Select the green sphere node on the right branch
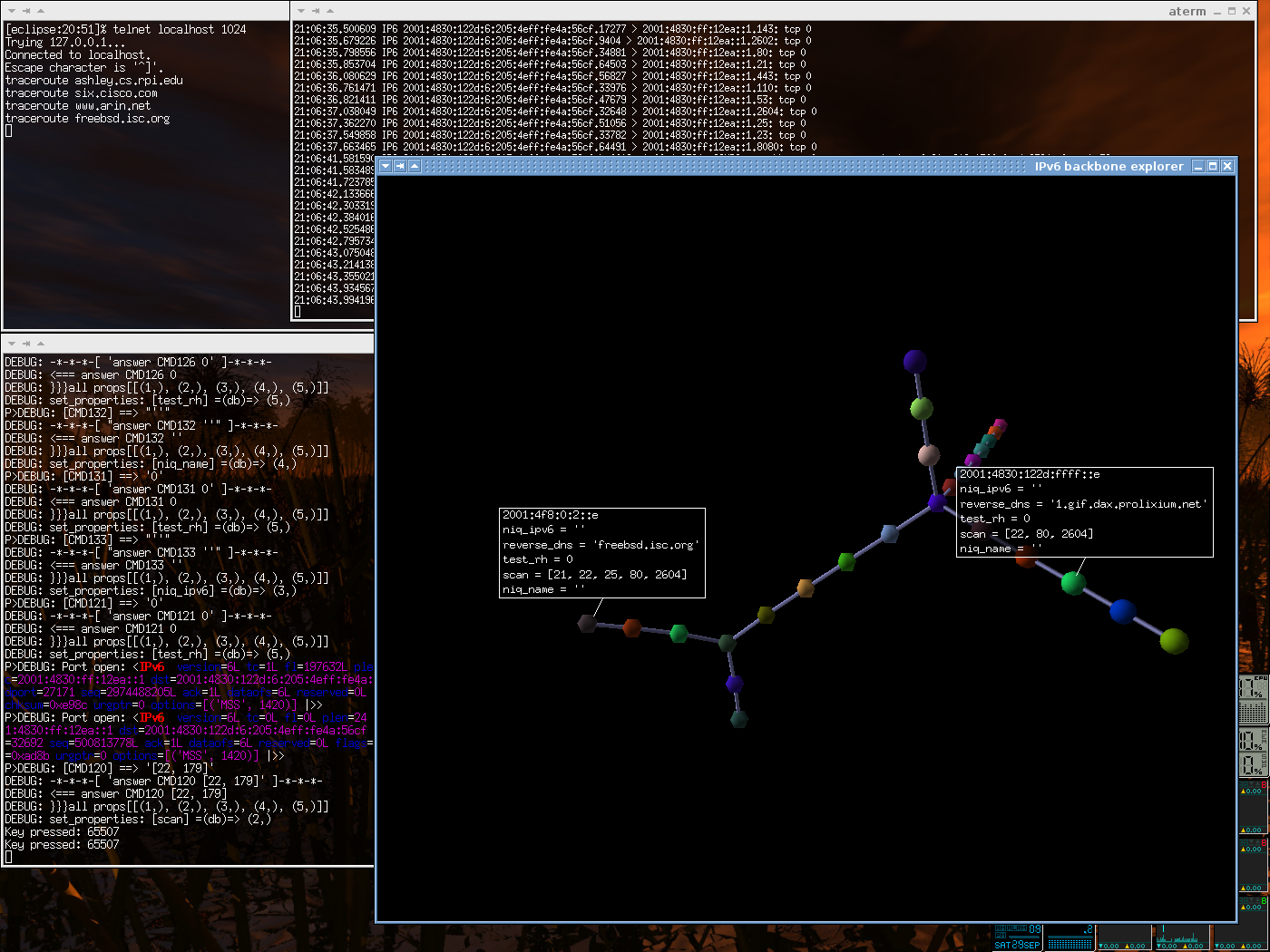The height and width of the screenshot is (952, 1270). [x=1073, y=583]
